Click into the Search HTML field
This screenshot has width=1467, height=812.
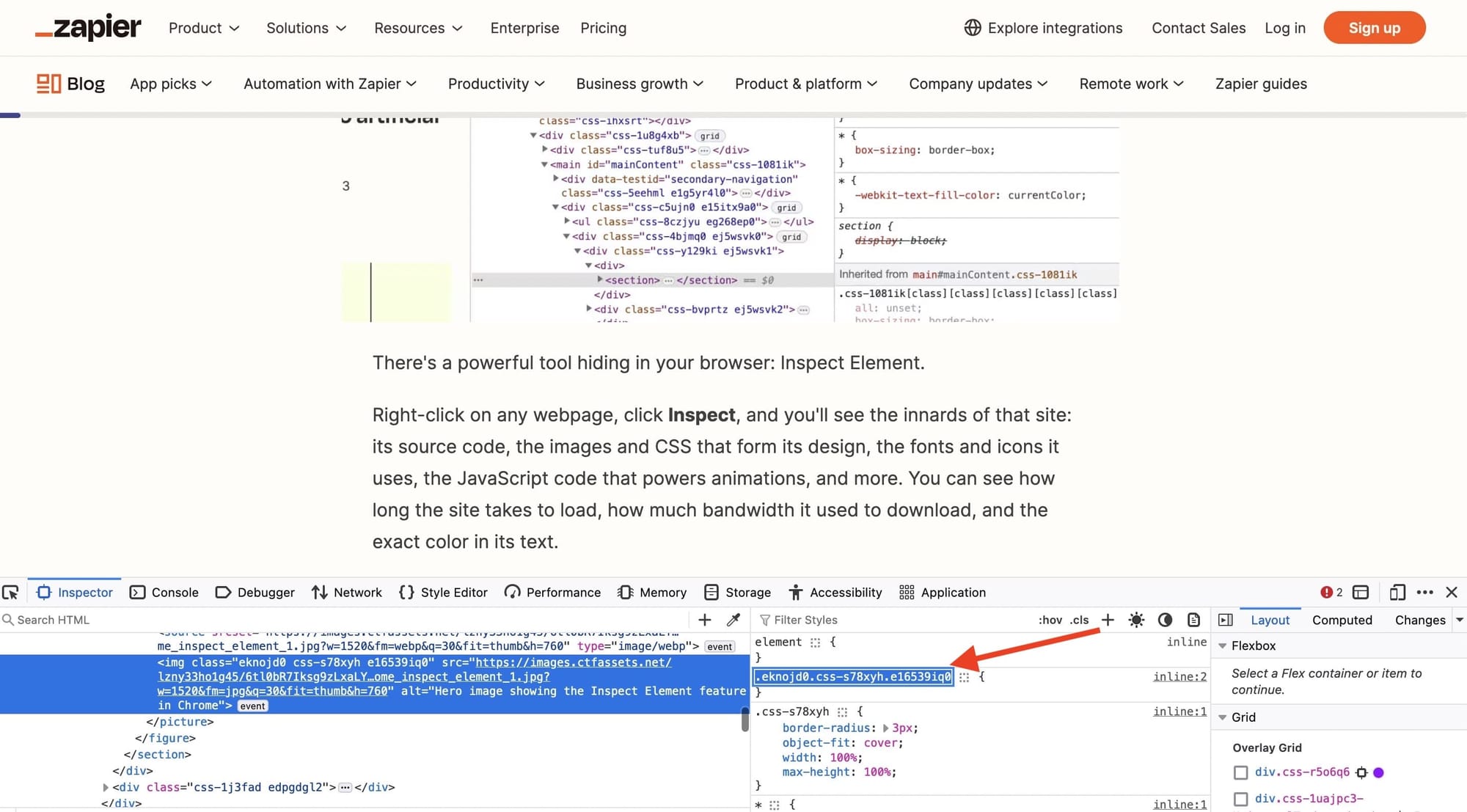pyautogui.click(x=51, y=620)
